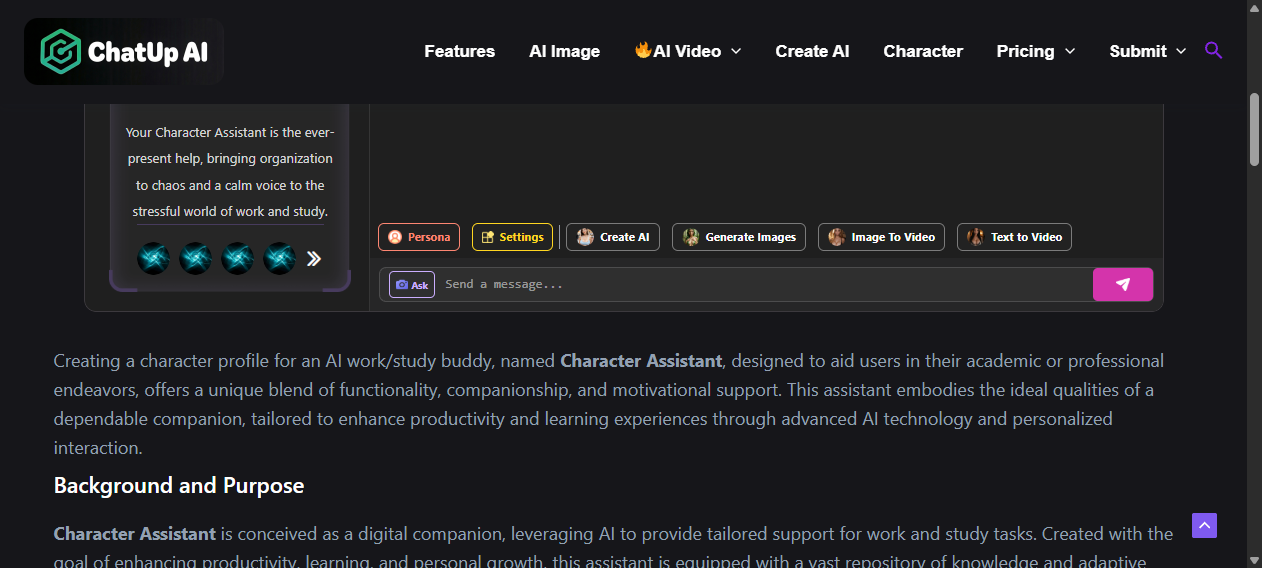This screenshot has height=568, width=1262.
Task: Open the Character menu item
Action: click(x=923, y=51)
